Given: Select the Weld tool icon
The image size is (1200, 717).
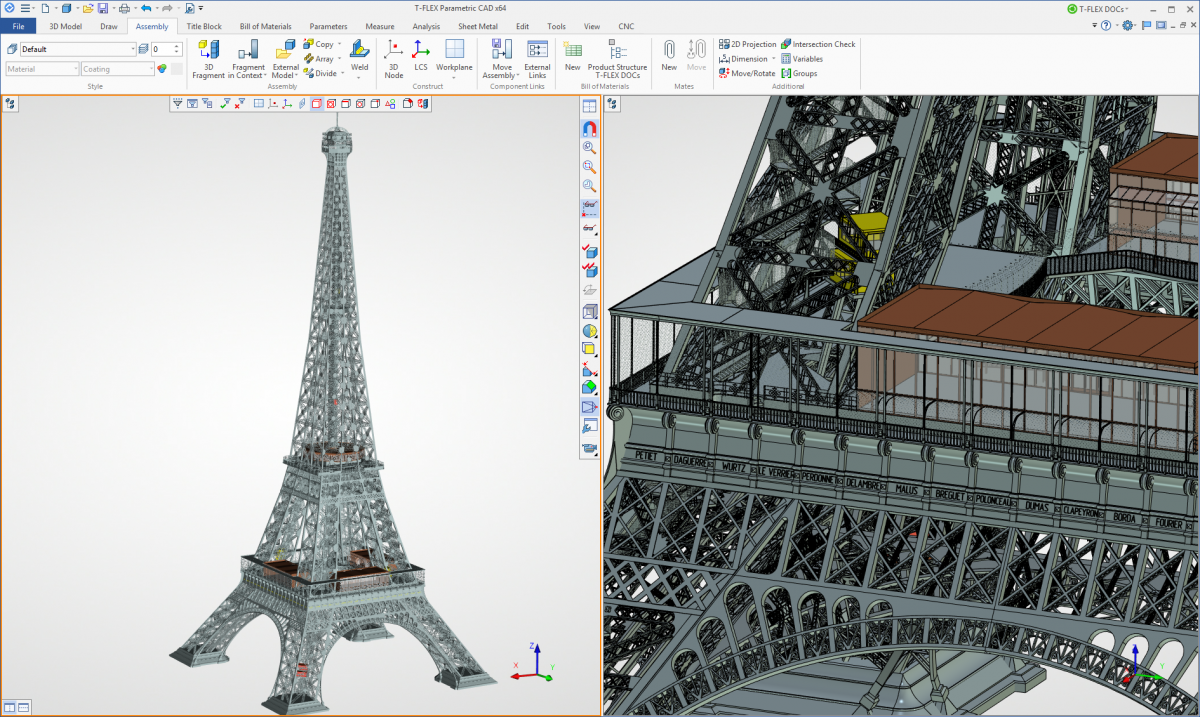Looking at the screenshot, I should point(359,51).
